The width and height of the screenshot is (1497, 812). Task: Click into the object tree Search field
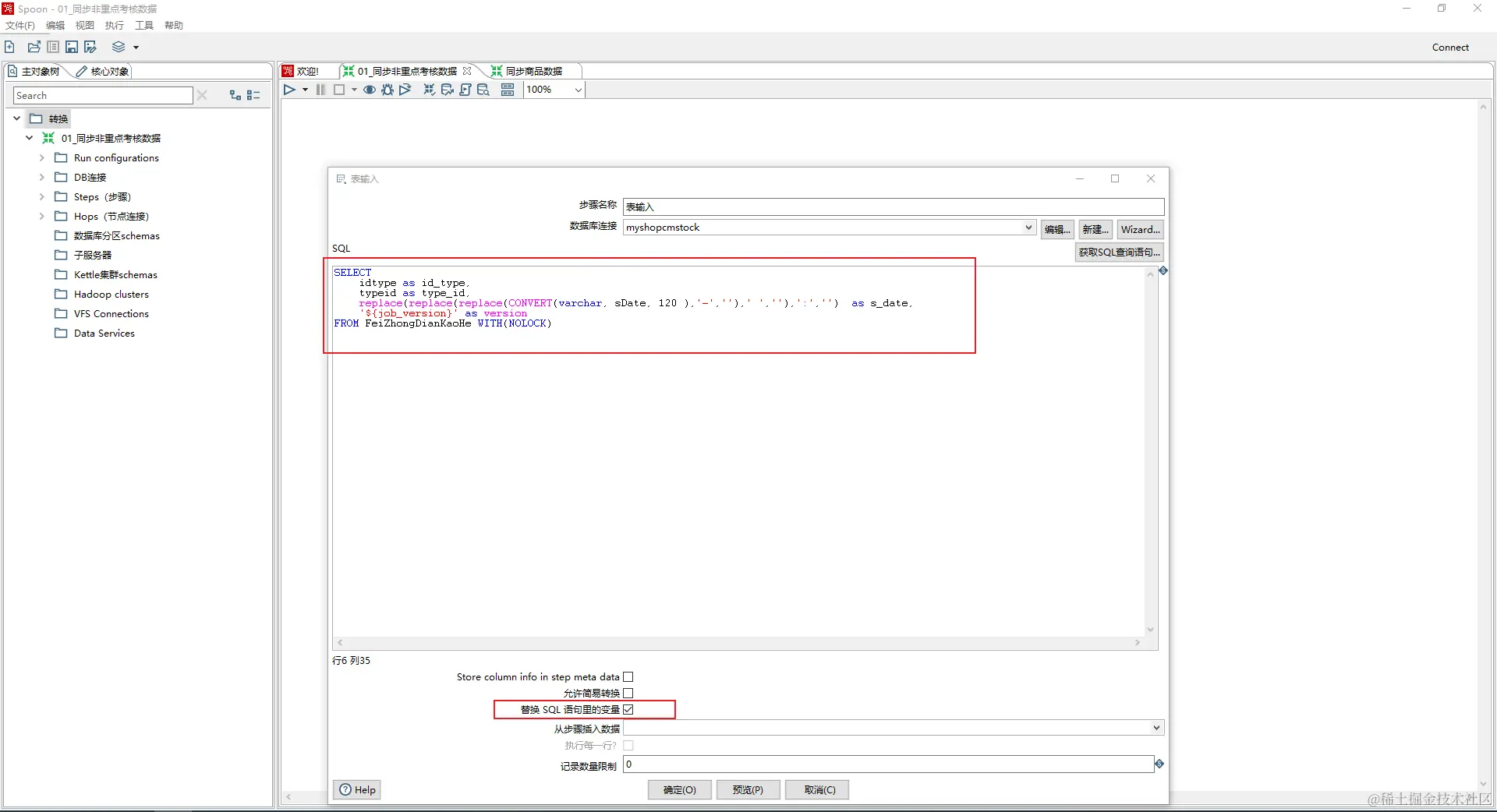pyautogui.click(x=103, y=95)
